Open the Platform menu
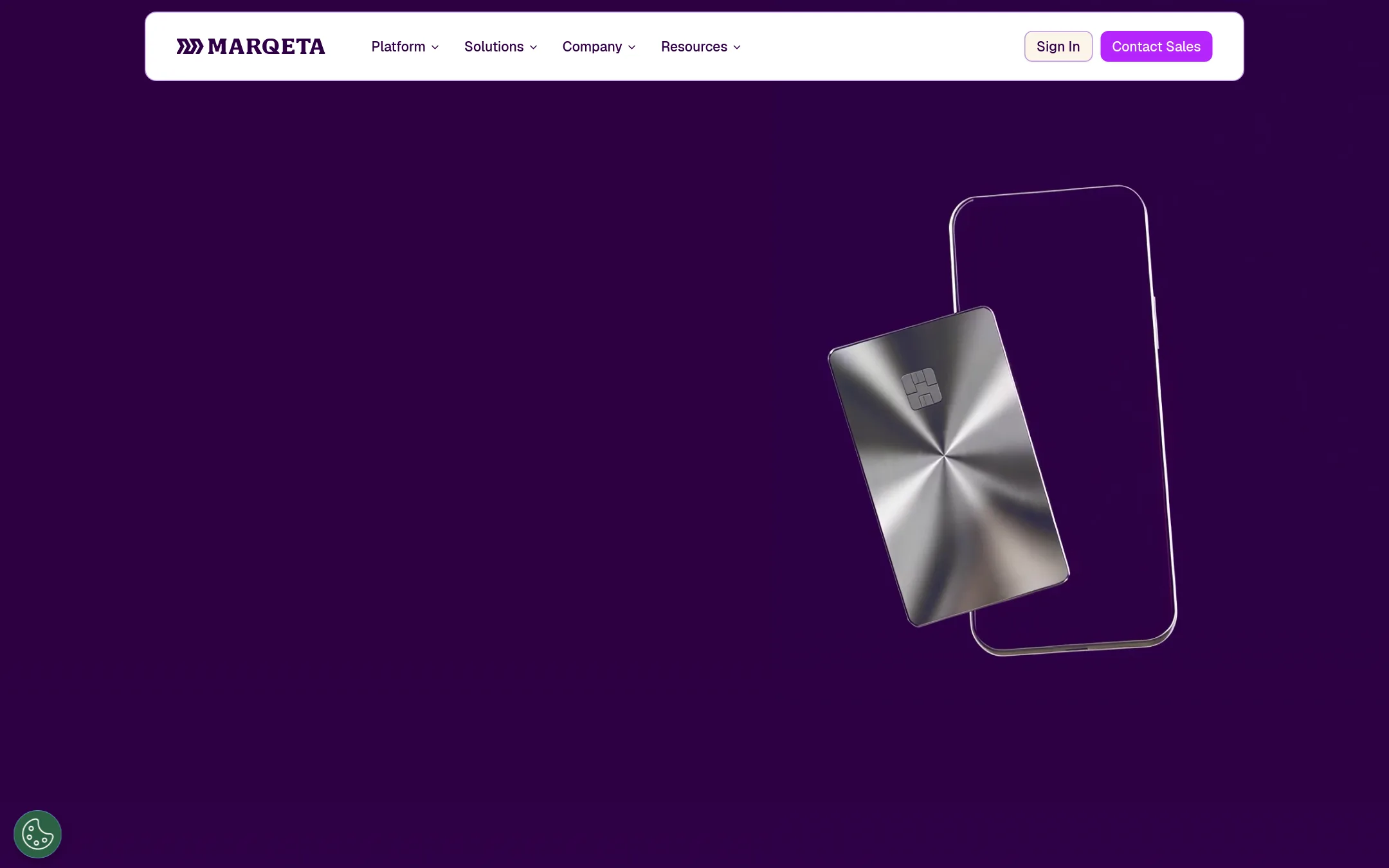This screenshot has width=1389, height=868. point(405,46)
